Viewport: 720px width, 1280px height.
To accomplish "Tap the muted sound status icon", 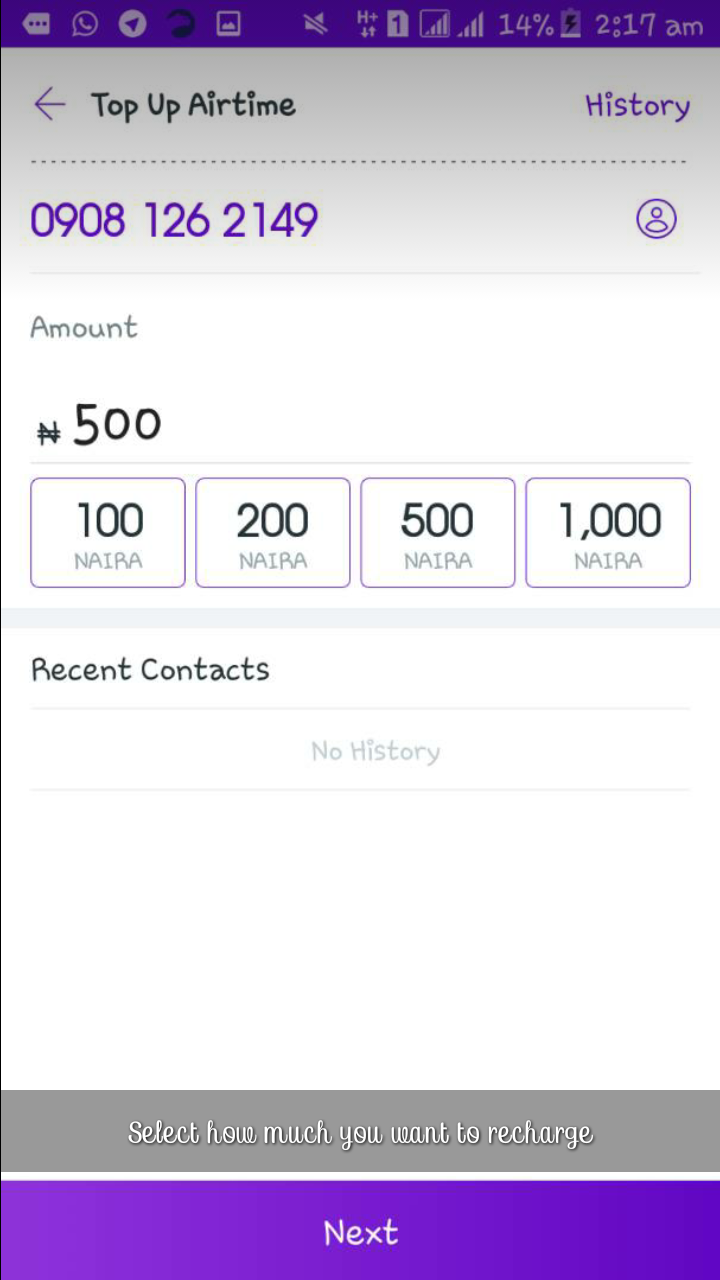I will (x=316, y=24).
